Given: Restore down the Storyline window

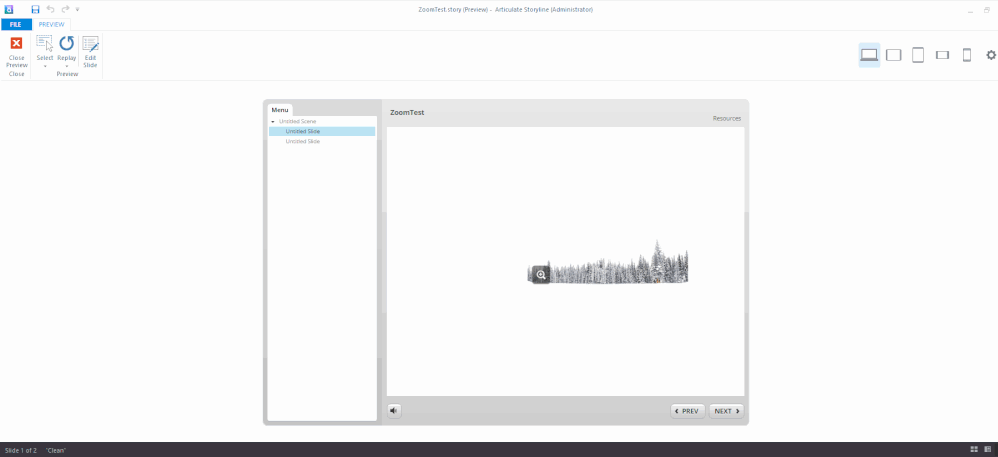Looking at the screenshot, I should (987, 10).
